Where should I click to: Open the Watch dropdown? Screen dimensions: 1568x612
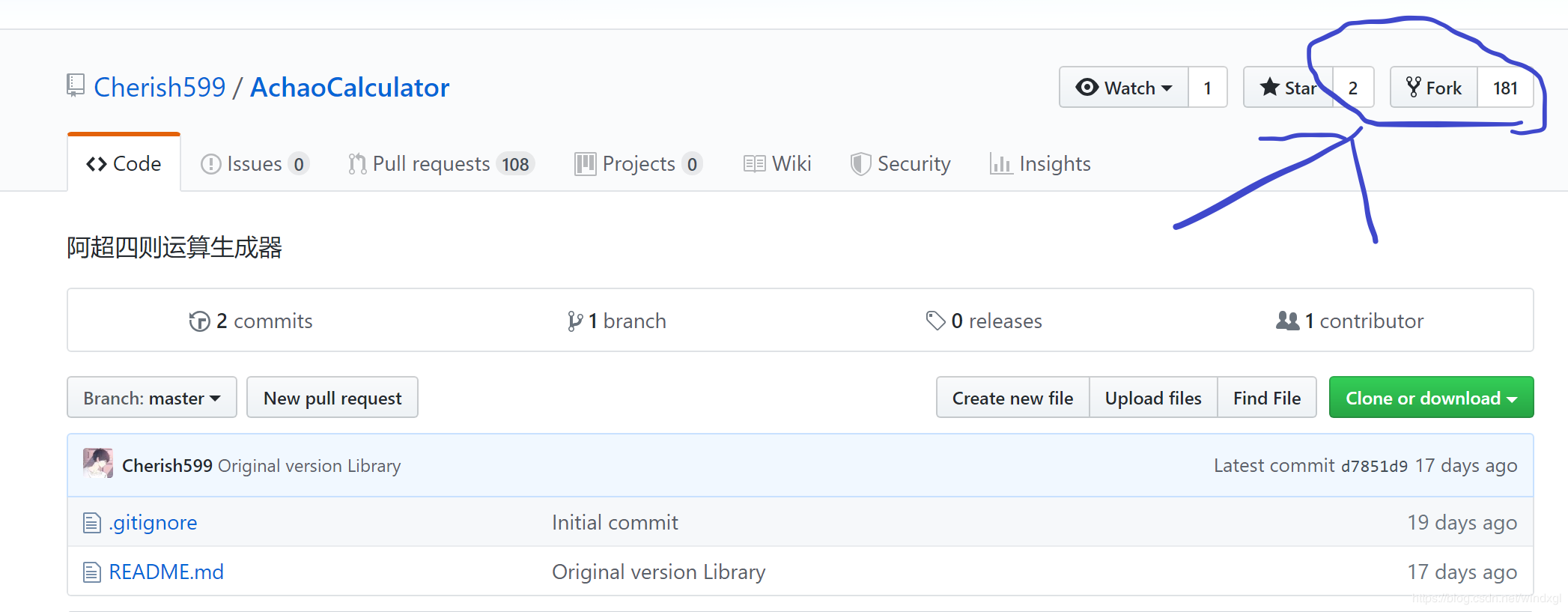pyautogui.click(x=1124, y=88)
